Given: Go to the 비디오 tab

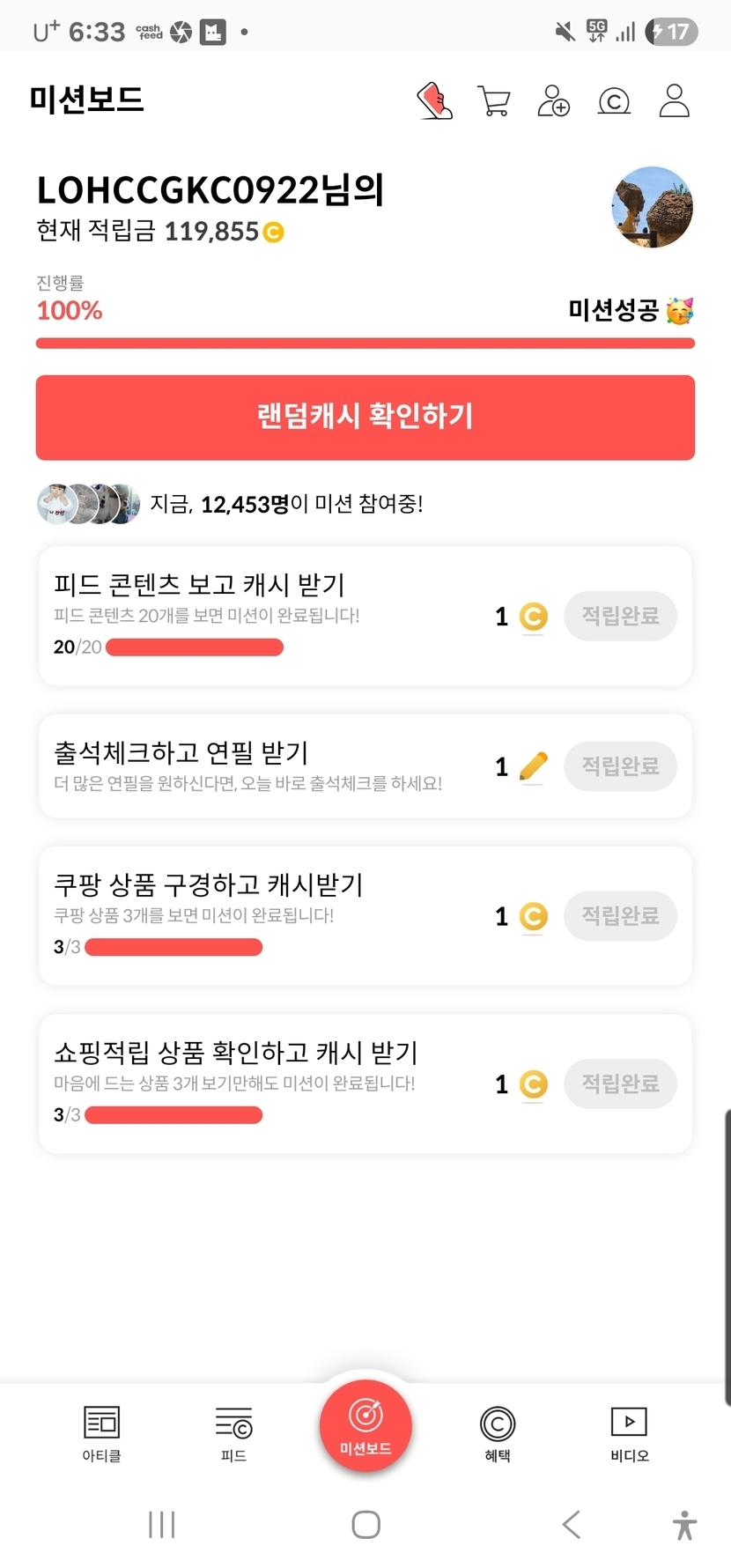Looking at the screenshot, I should (x=629, y=1433).
